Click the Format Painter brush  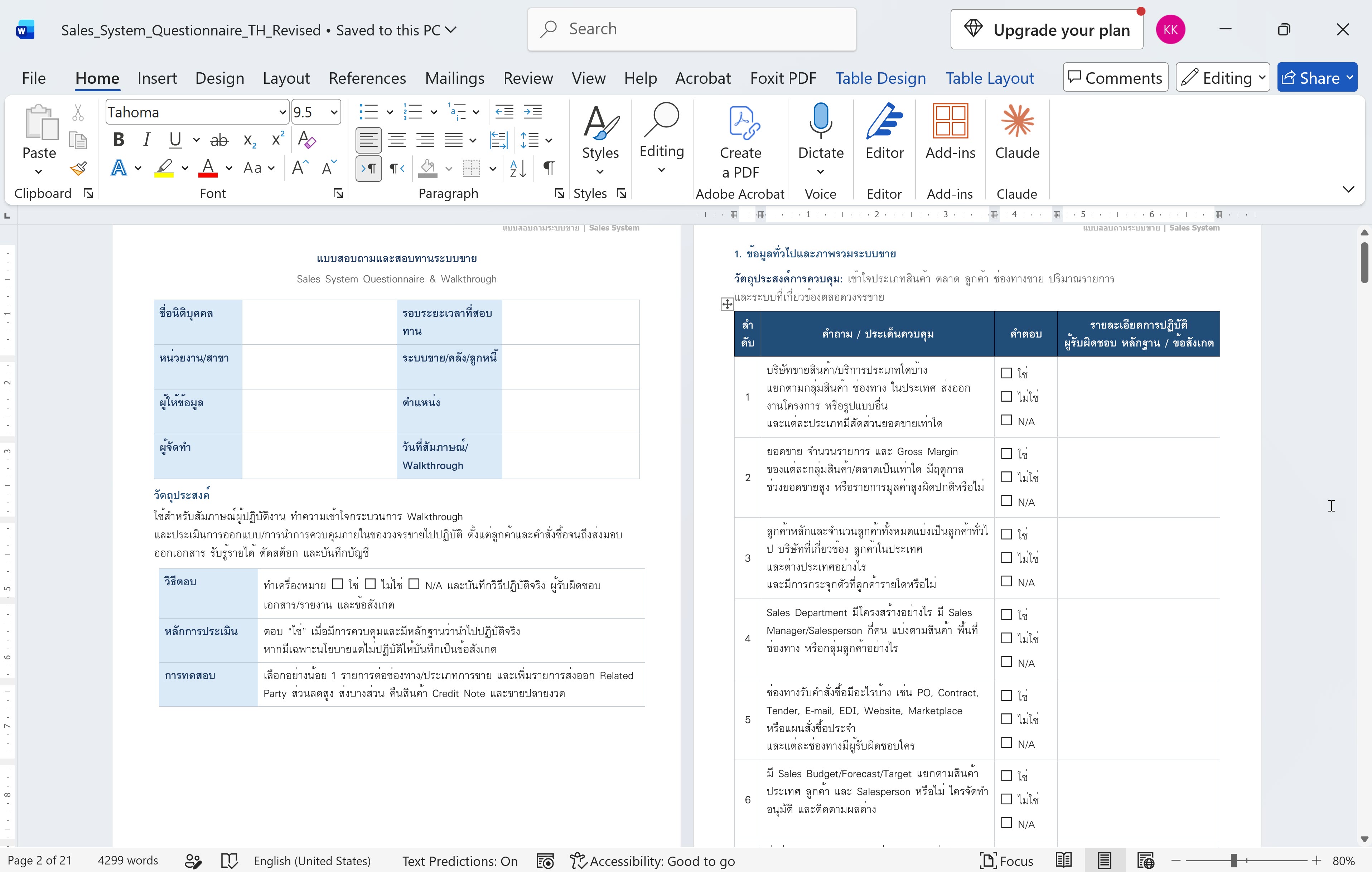click(x=78, y=169)
